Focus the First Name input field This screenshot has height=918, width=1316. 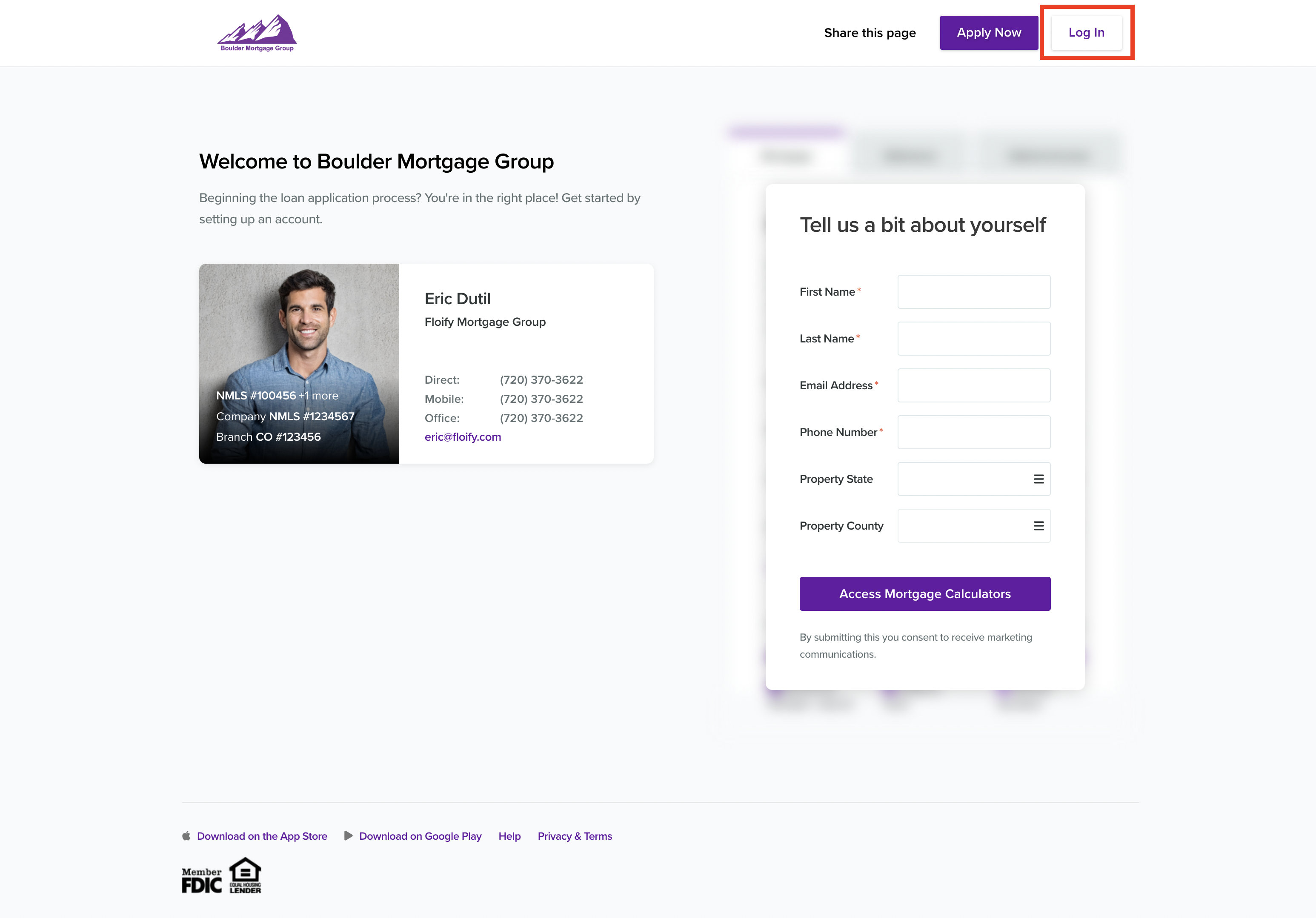974,292
